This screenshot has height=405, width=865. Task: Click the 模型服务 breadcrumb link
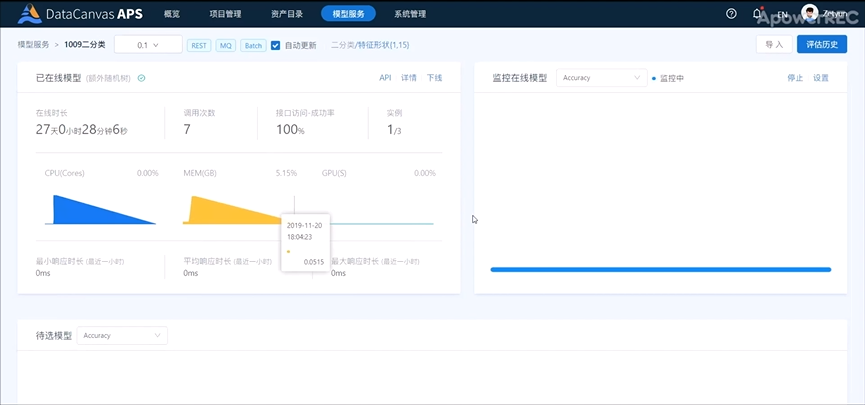33,45
